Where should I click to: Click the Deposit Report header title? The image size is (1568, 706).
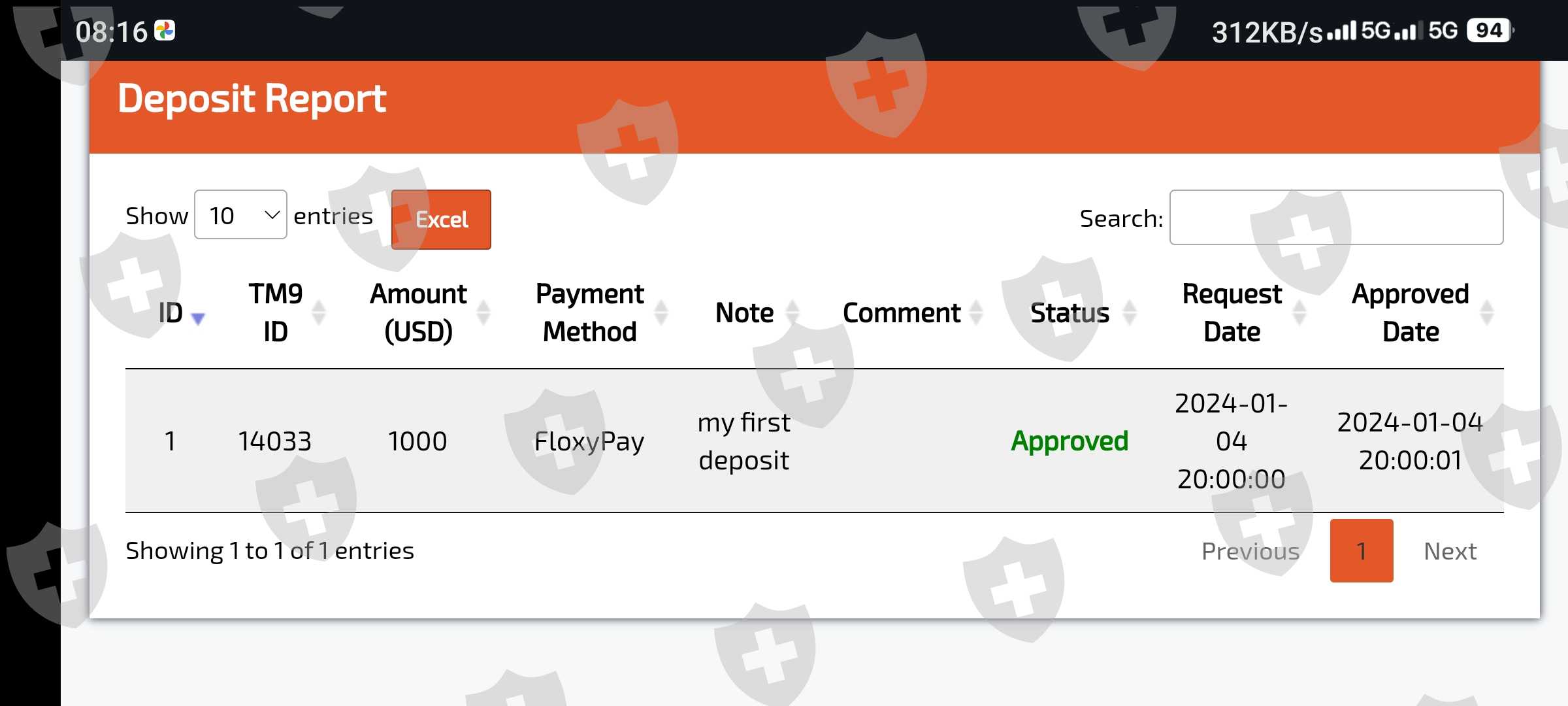pos(252,99)
